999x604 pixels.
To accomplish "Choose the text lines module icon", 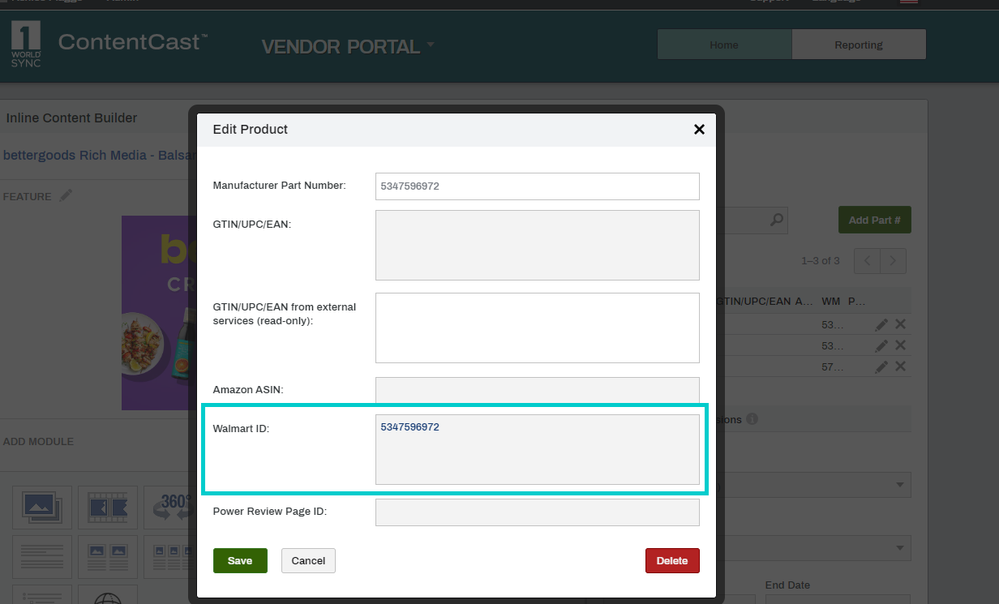I will pyautogui.click(x=42, y=557).
